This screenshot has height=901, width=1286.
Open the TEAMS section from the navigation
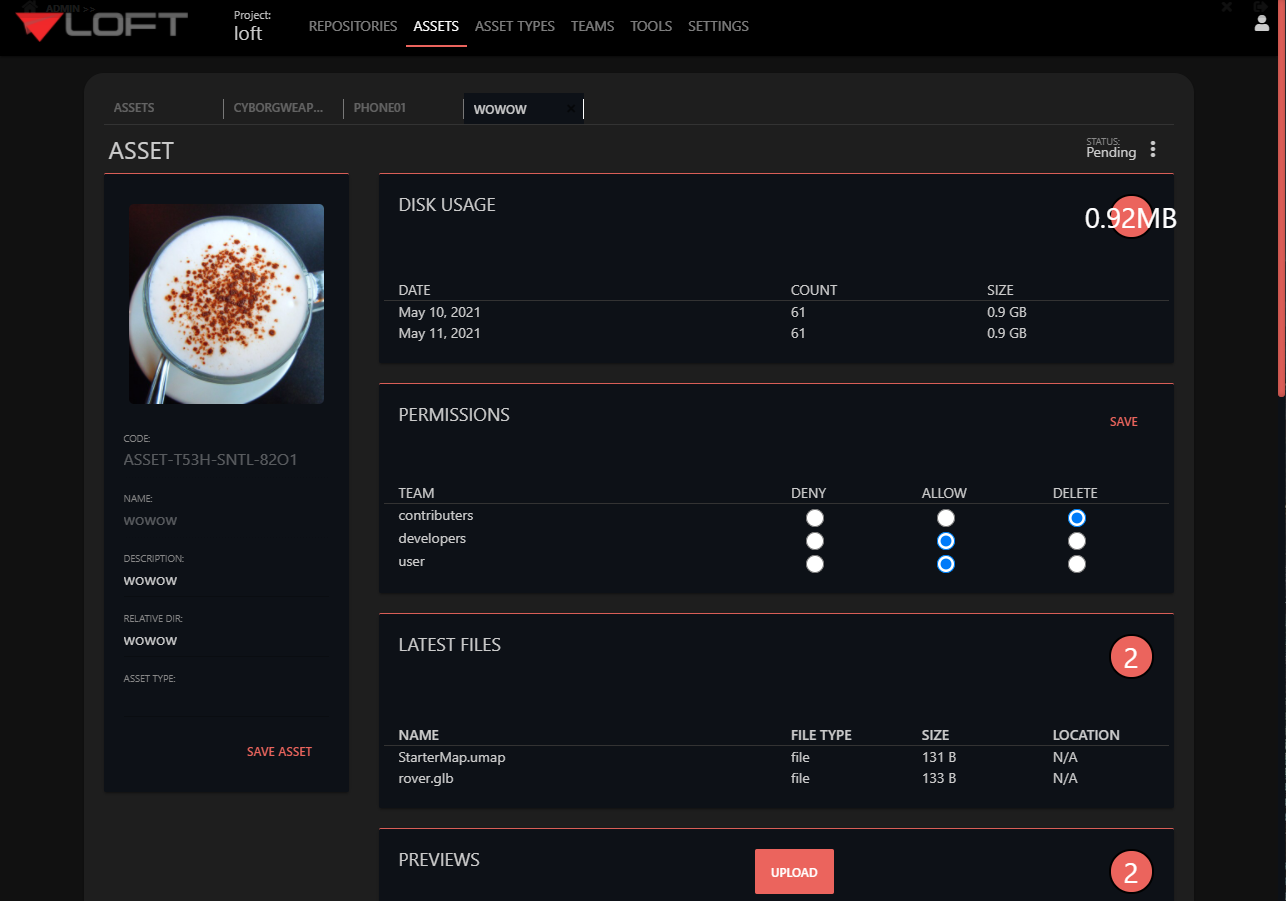592,26
